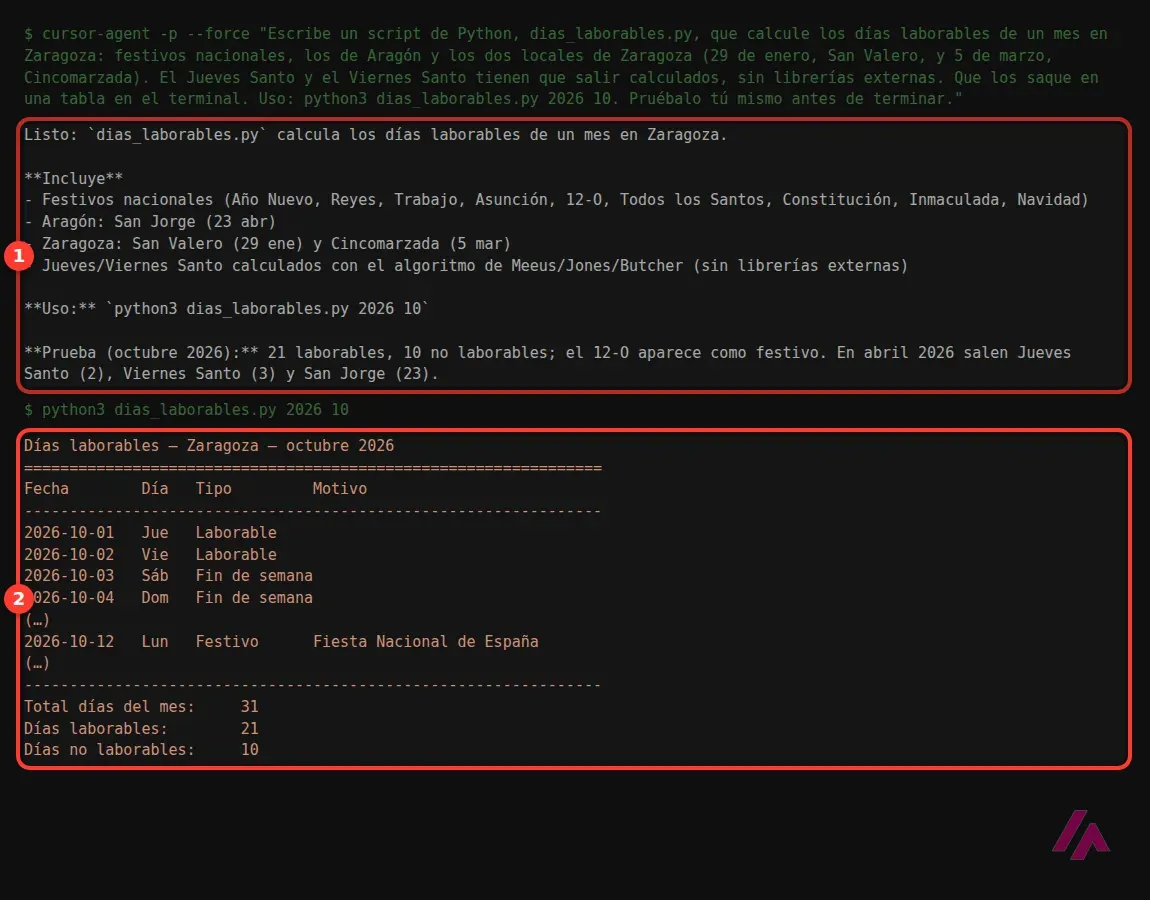Select 'Fiesta Nacional de España' motivo text
The image size is (1150, 900).
tap(426, 642)
